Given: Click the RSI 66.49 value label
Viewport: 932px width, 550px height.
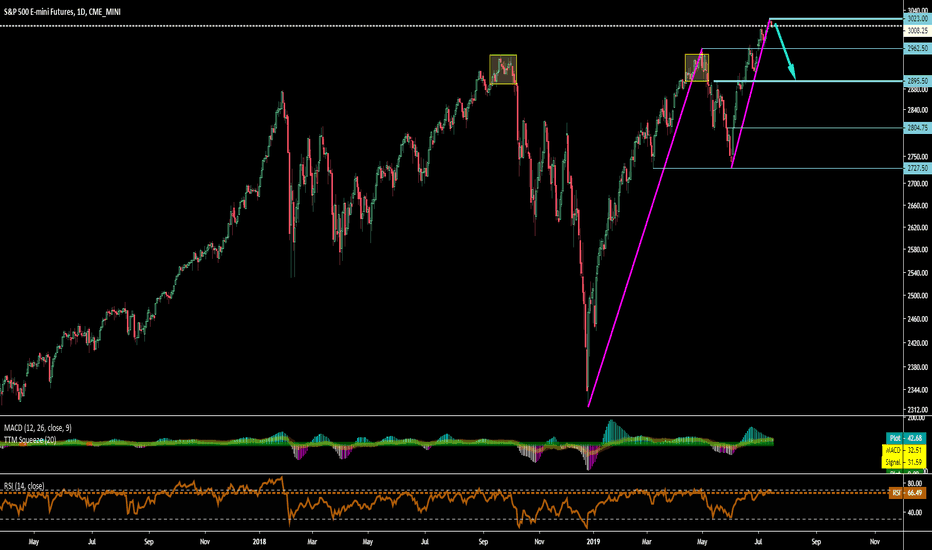Looking at the screenshot, I should (x=908, y=493).
